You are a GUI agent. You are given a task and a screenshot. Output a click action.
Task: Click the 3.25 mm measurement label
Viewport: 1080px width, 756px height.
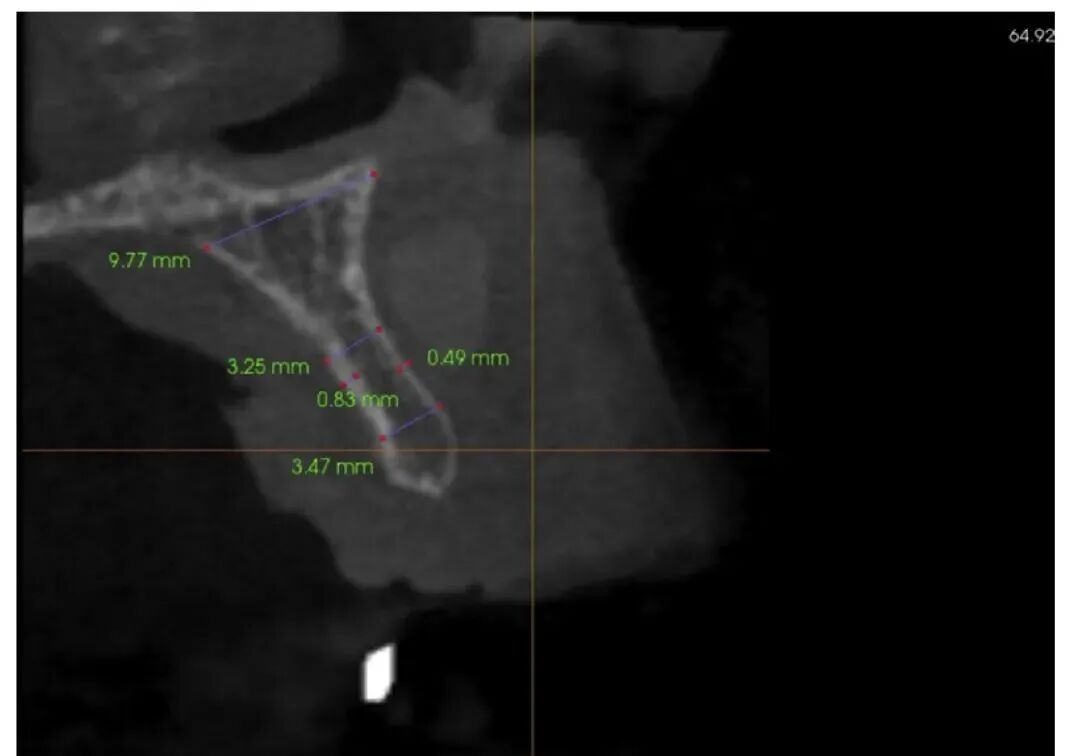pyautogui.click(x=268, y=366)
